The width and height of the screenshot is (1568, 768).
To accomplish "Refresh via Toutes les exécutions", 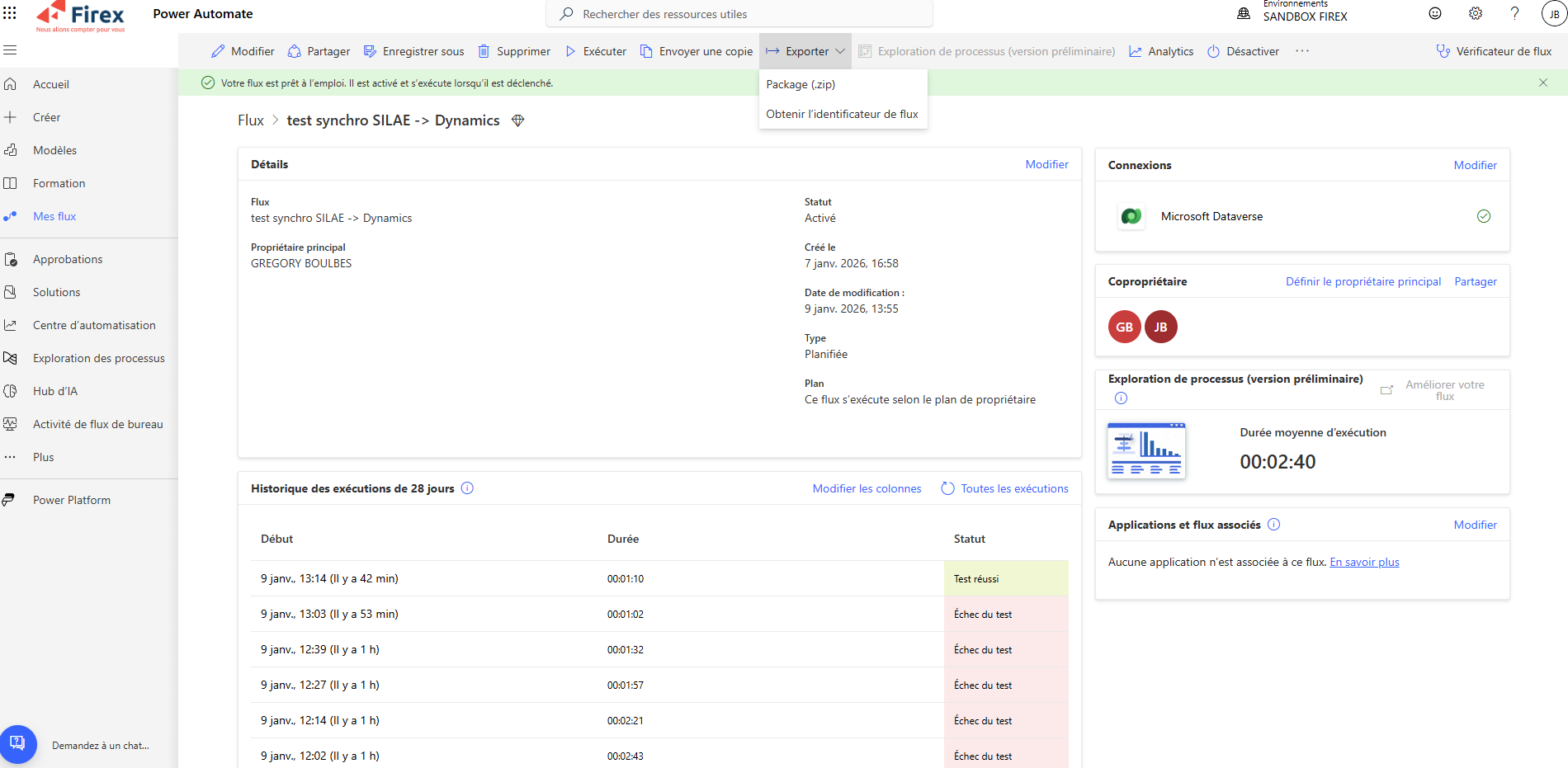I will point(1005,488).
